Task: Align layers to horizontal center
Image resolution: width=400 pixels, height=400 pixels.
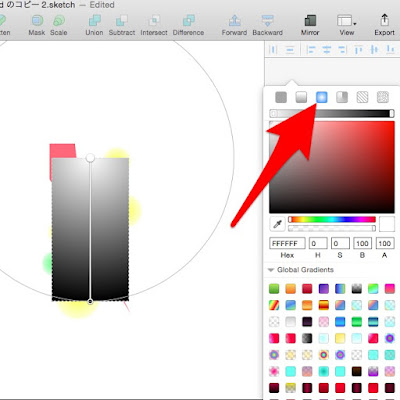Action: click(x=327, y=50)
